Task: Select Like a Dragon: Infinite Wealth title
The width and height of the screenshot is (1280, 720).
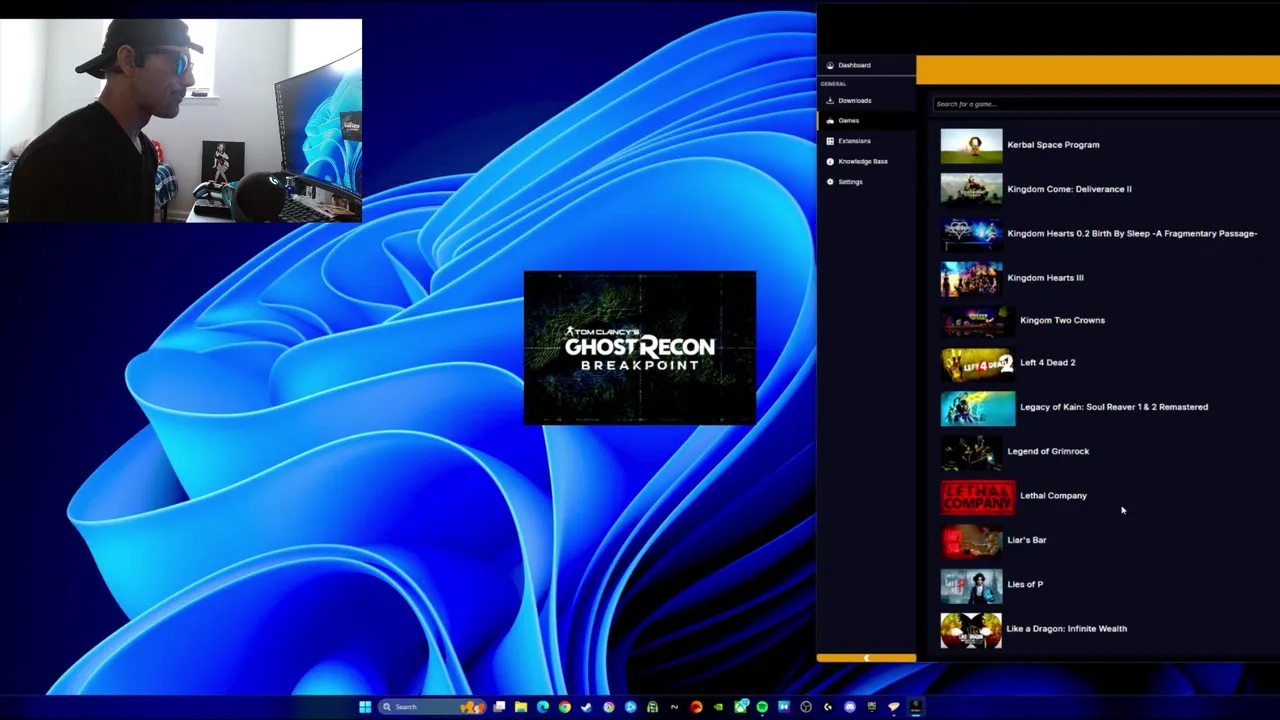Action: click(x=1067, y=629)
